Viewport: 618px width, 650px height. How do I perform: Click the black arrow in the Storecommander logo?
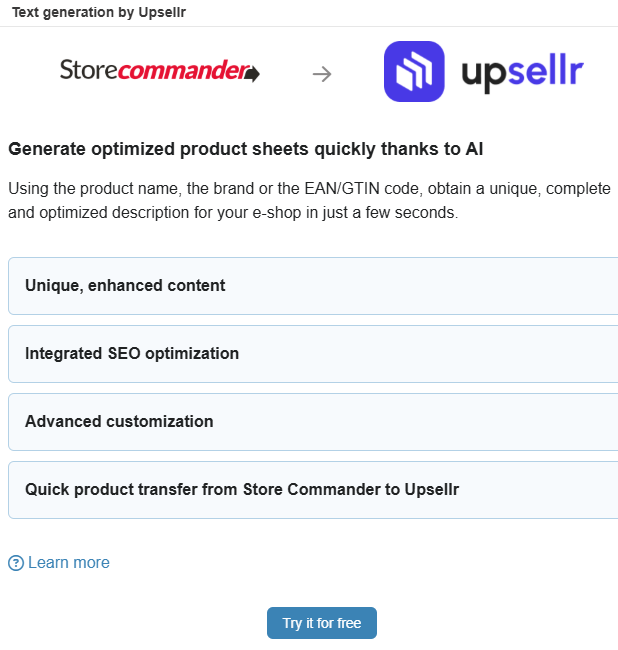pos(252,74)
